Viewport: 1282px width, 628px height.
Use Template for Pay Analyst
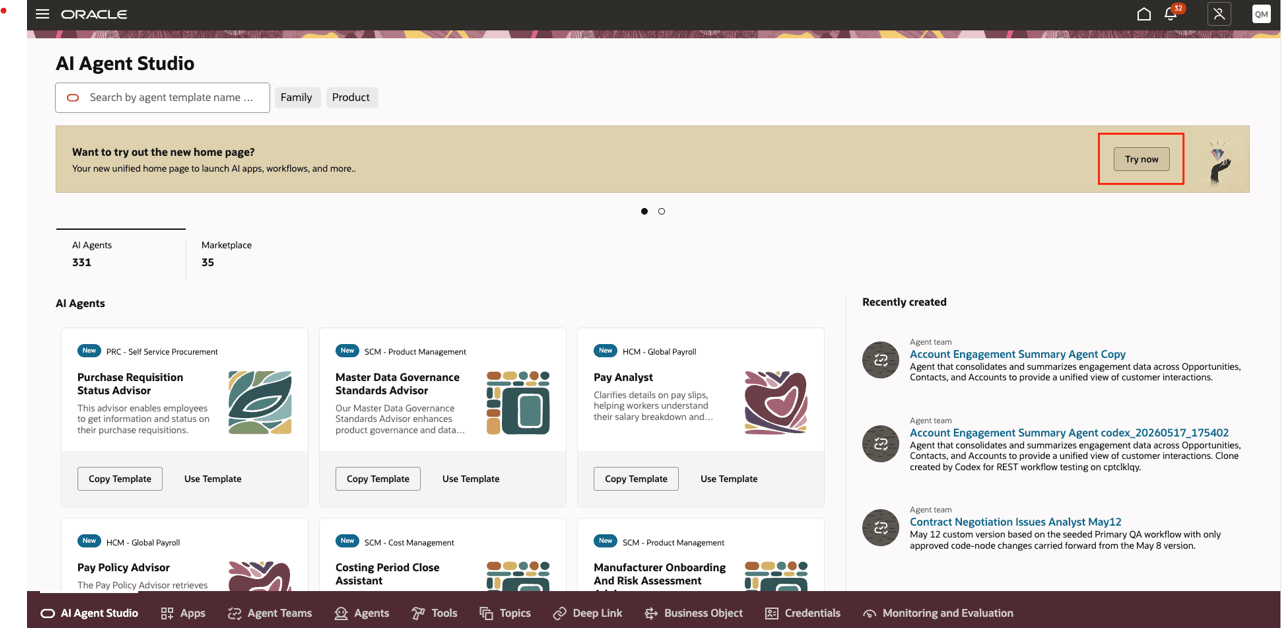pyautogui.click(x=728, y=479)
